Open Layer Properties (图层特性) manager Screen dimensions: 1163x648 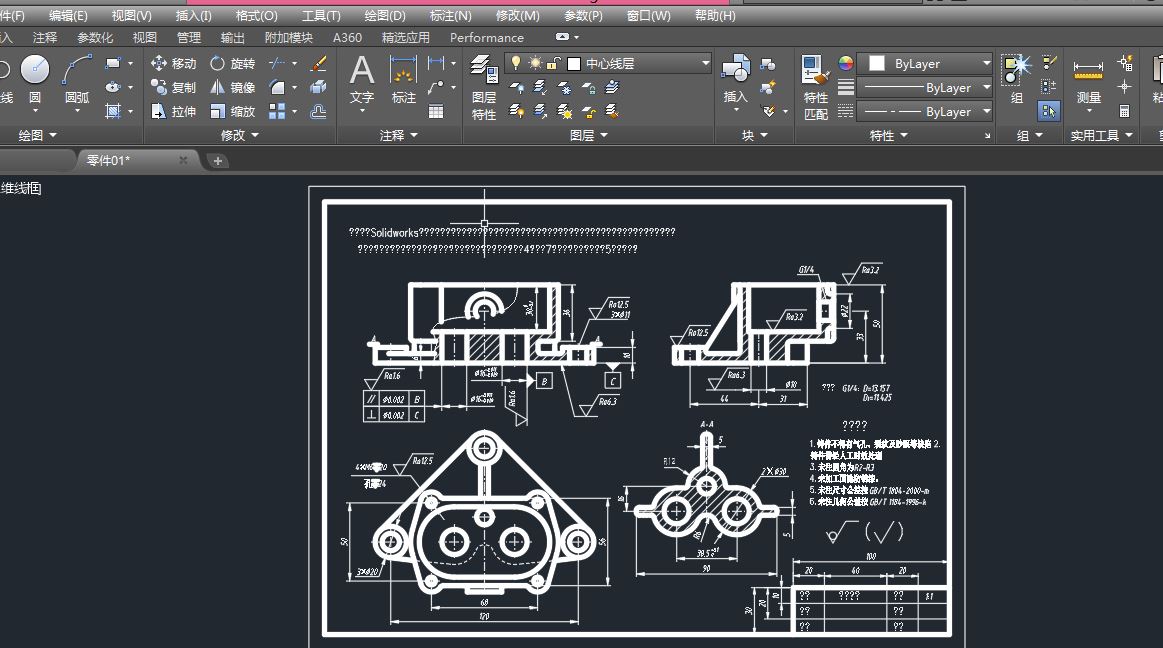484,87
